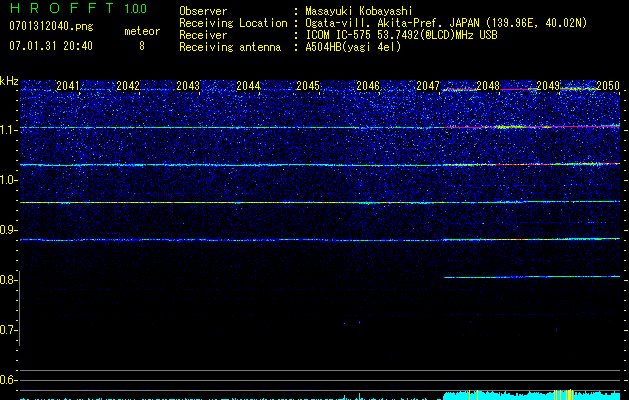The image size is (629, 400).
Task: Click the short line at 0.8 kHz
Action: click(530, 277)
